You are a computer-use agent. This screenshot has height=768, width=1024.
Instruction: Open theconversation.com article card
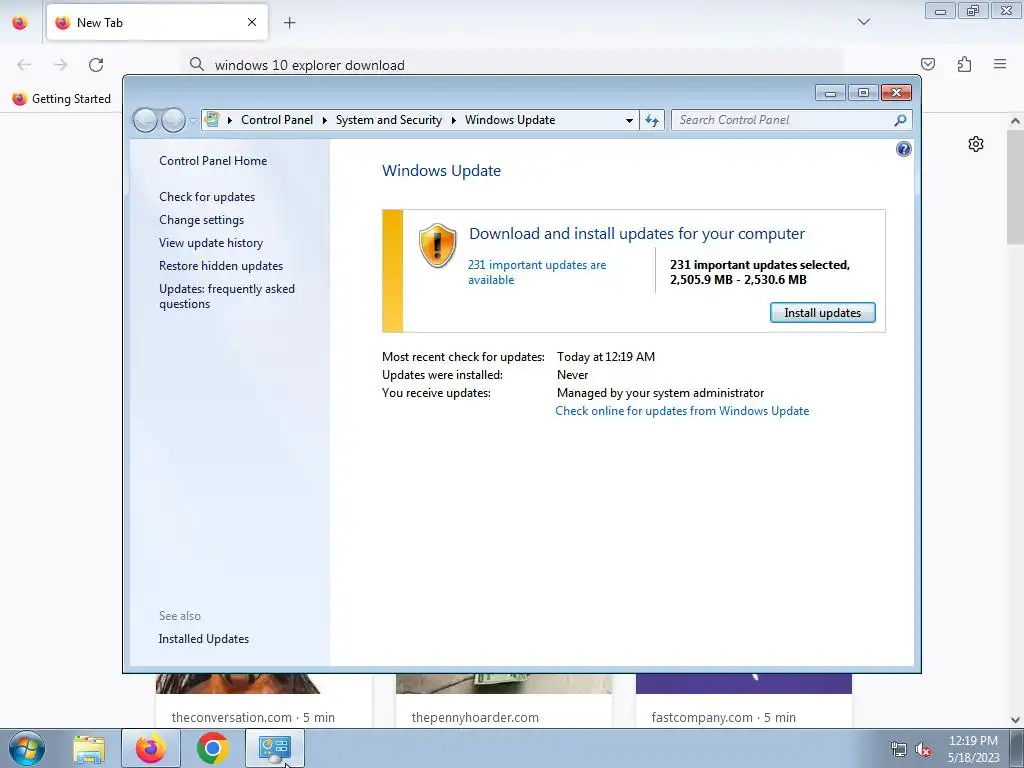263,701
